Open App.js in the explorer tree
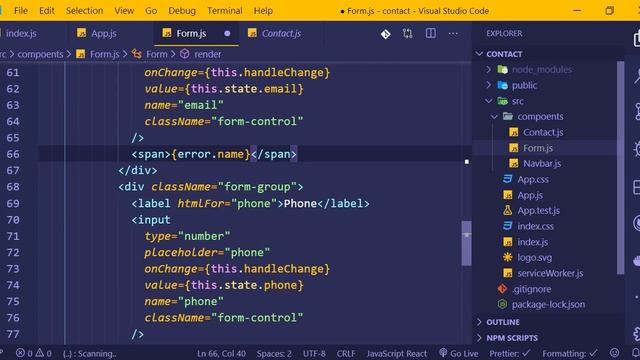Image resolution: width=640 pixels, height=360 pixels. [530, 195]
